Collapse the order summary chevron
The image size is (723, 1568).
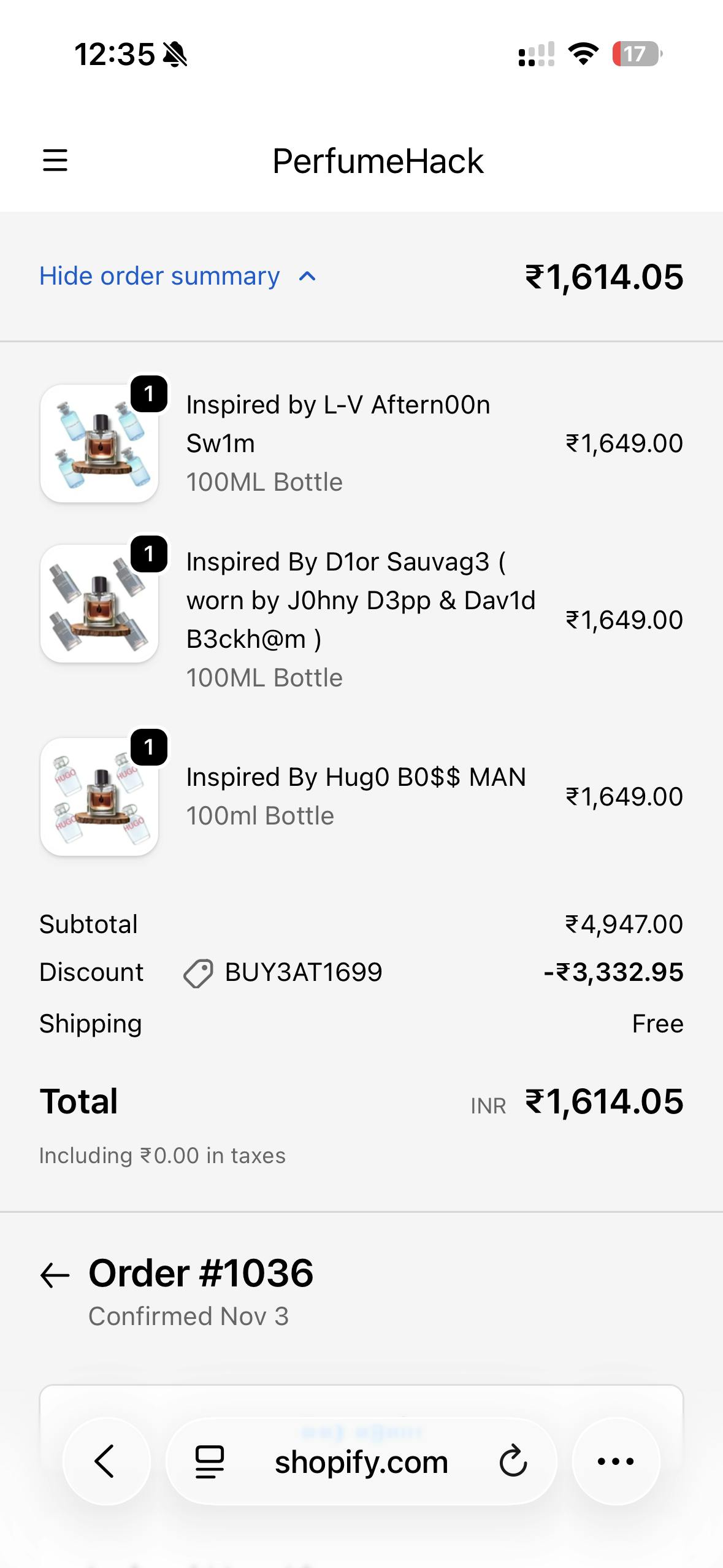point(307,277)
